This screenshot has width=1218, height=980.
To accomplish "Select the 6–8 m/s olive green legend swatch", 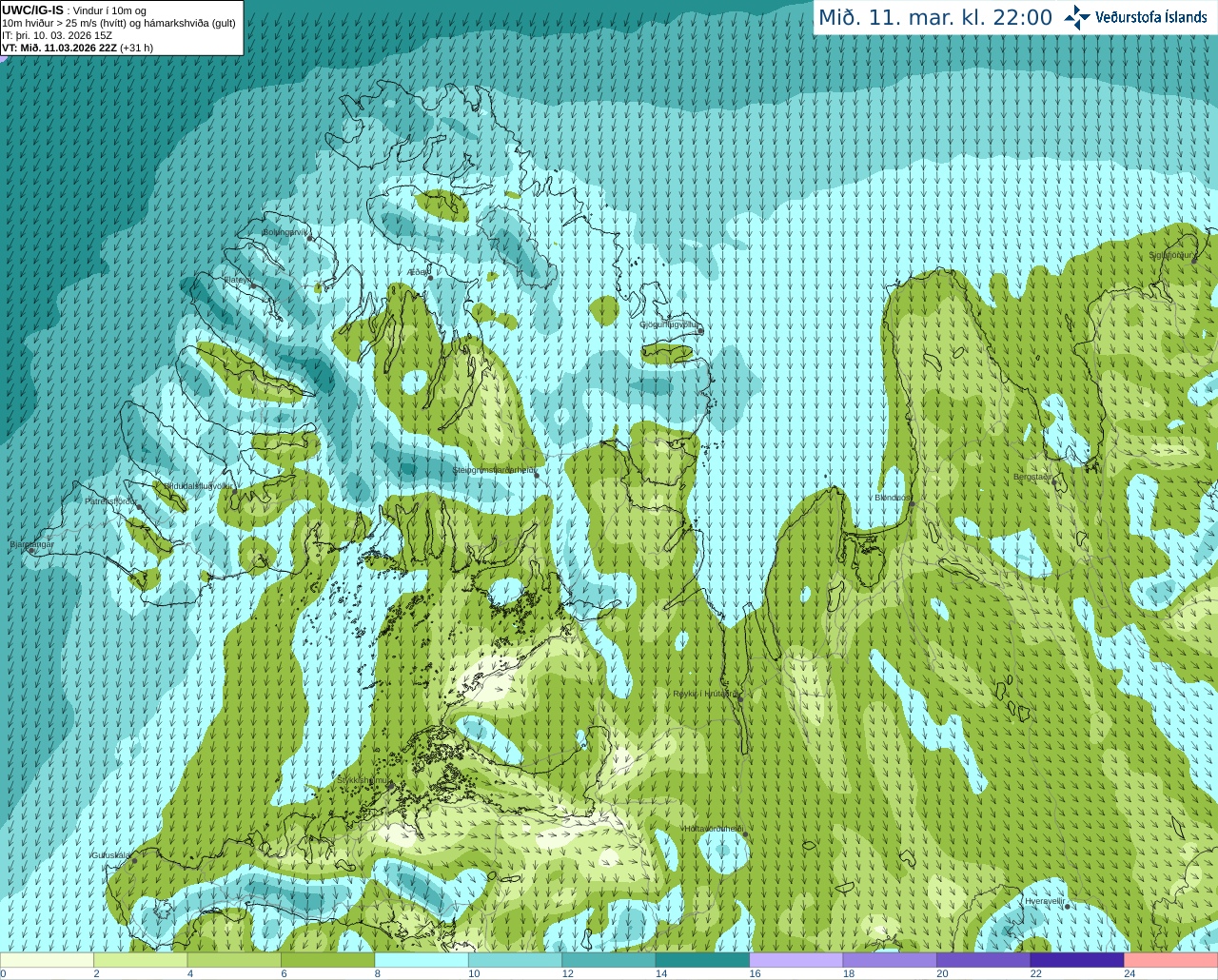I will click(328, 960).
